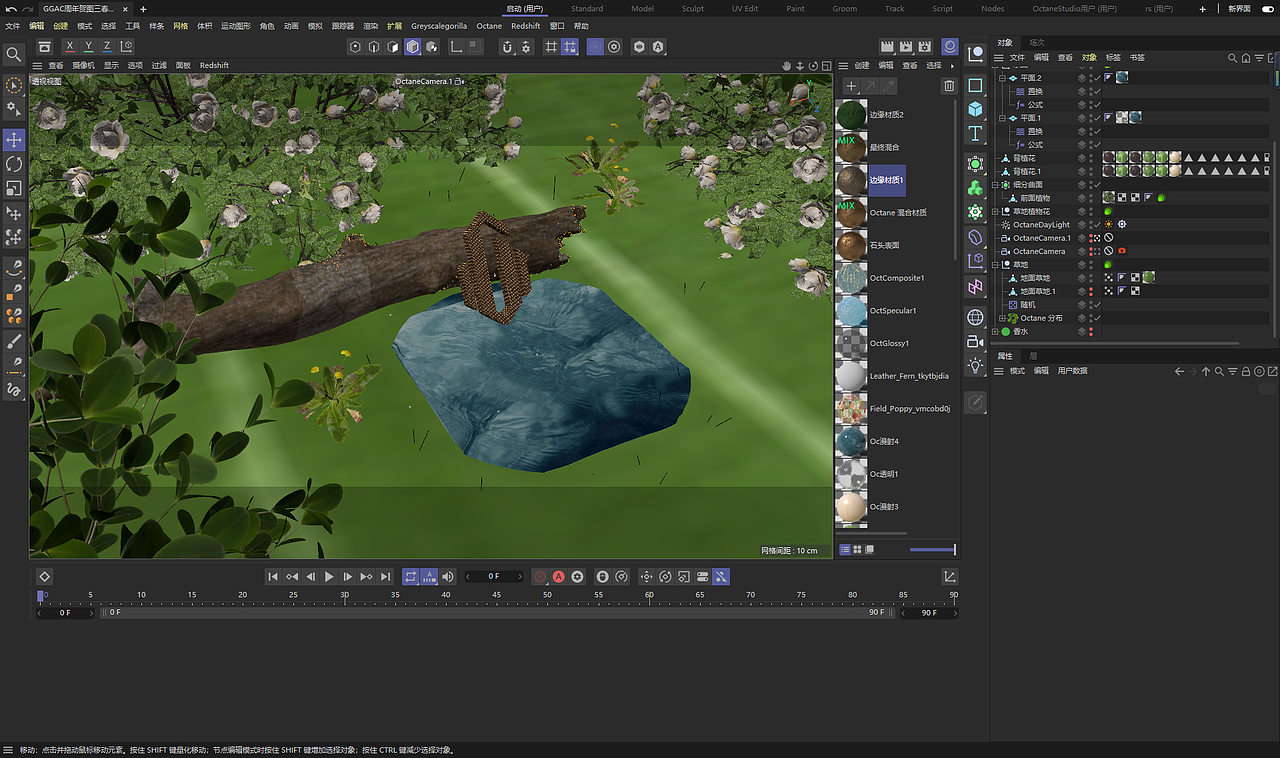Click the search icon in Object Manager

tap(1233, 58)
